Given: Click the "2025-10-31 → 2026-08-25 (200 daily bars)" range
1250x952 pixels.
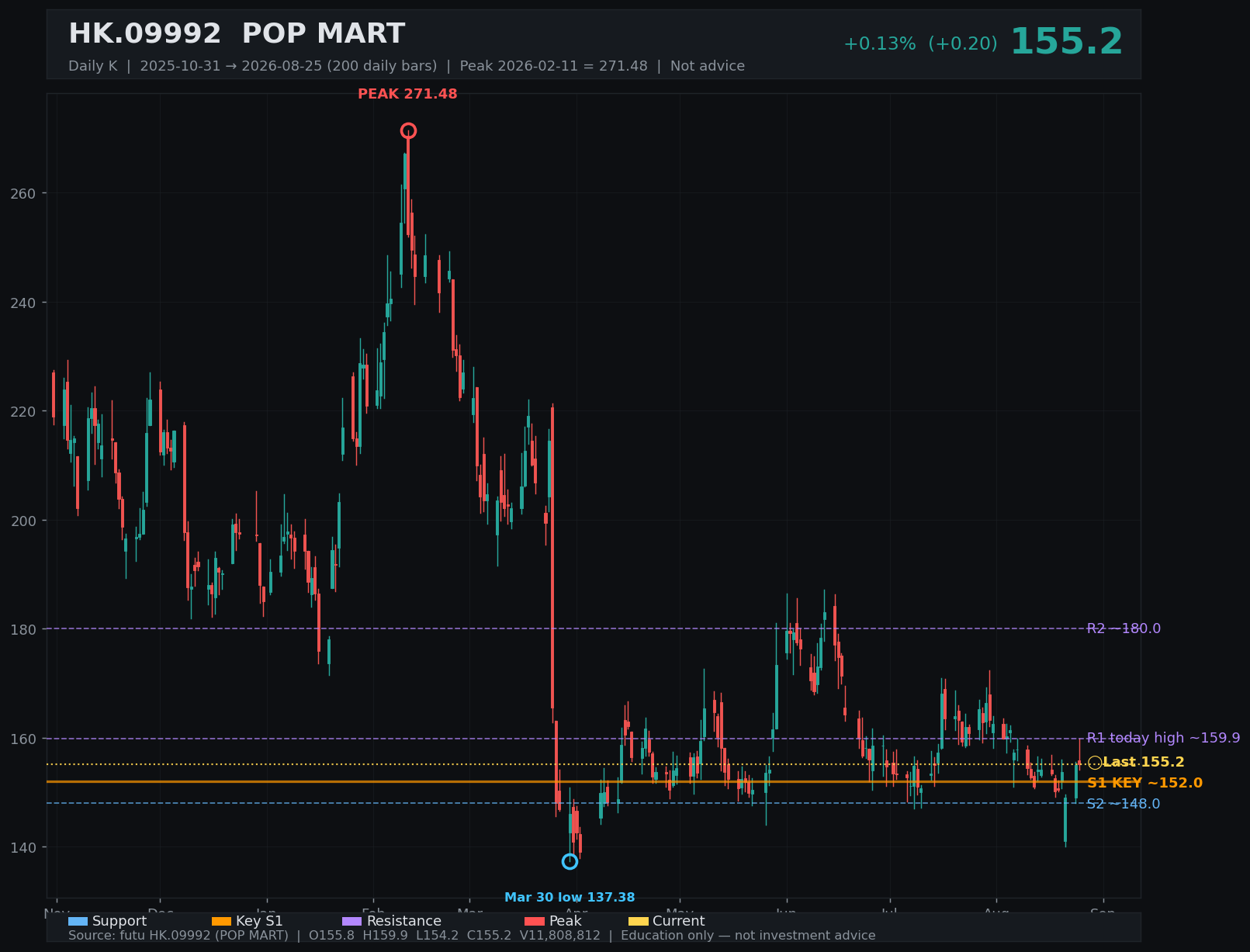Looking at the screenshot, I should click(289, 66).
